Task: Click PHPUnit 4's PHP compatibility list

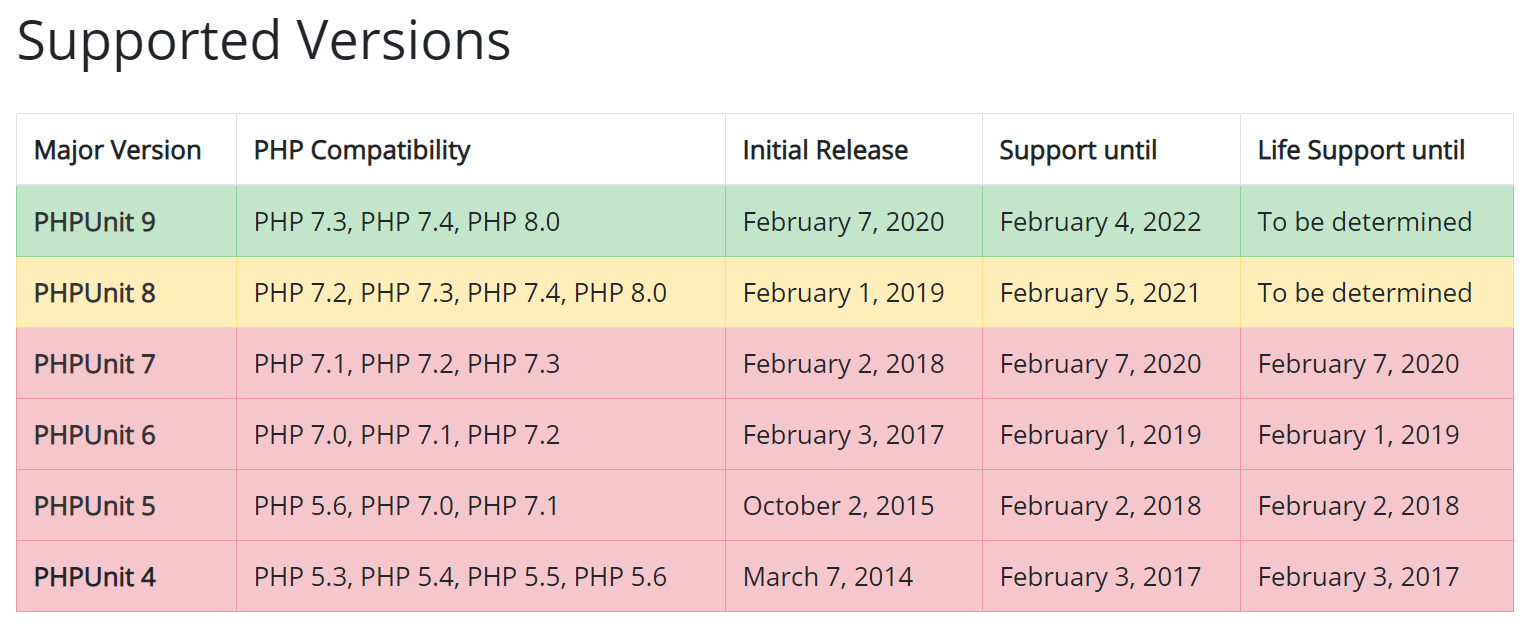Action: [x=460, y=577]
